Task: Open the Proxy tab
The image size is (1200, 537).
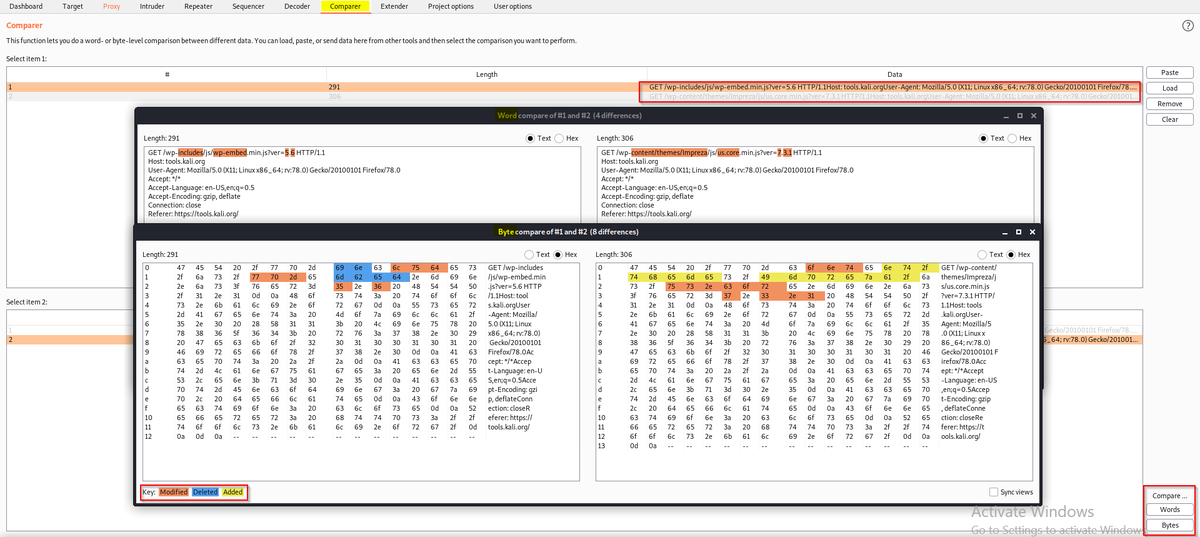Action: [x=111, y=6]
